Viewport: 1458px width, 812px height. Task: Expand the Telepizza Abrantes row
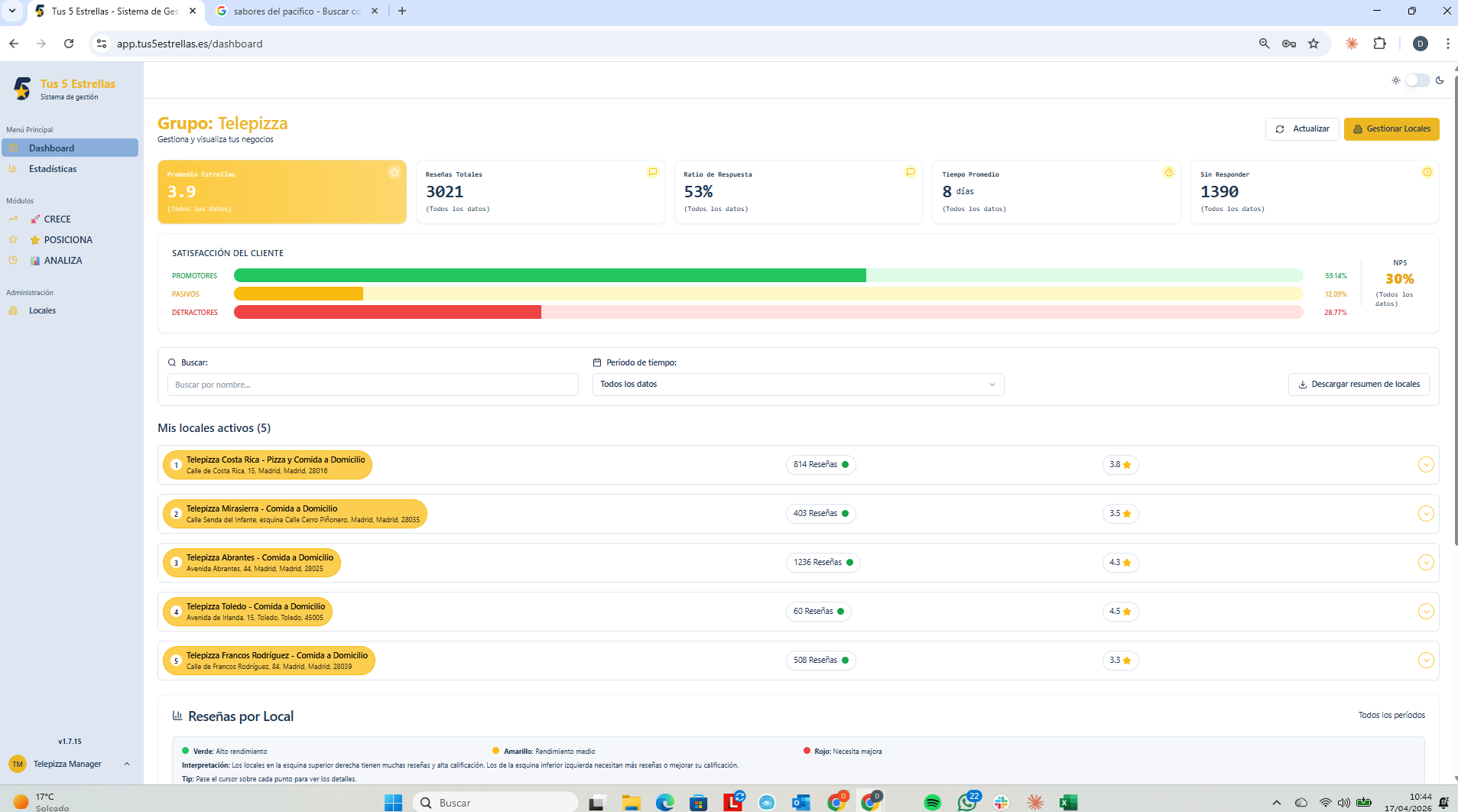tap(1426, 562)
